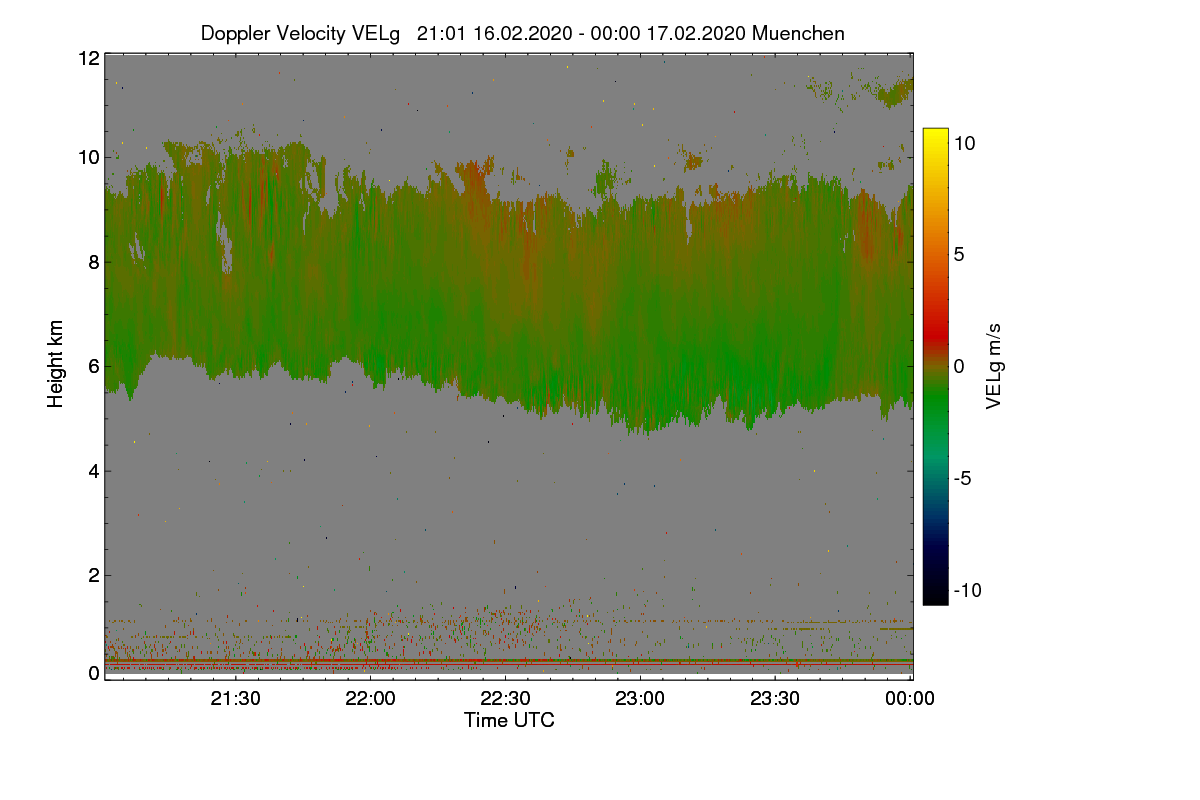Click the 'Muenchen' station name in title

pos(798,33)
